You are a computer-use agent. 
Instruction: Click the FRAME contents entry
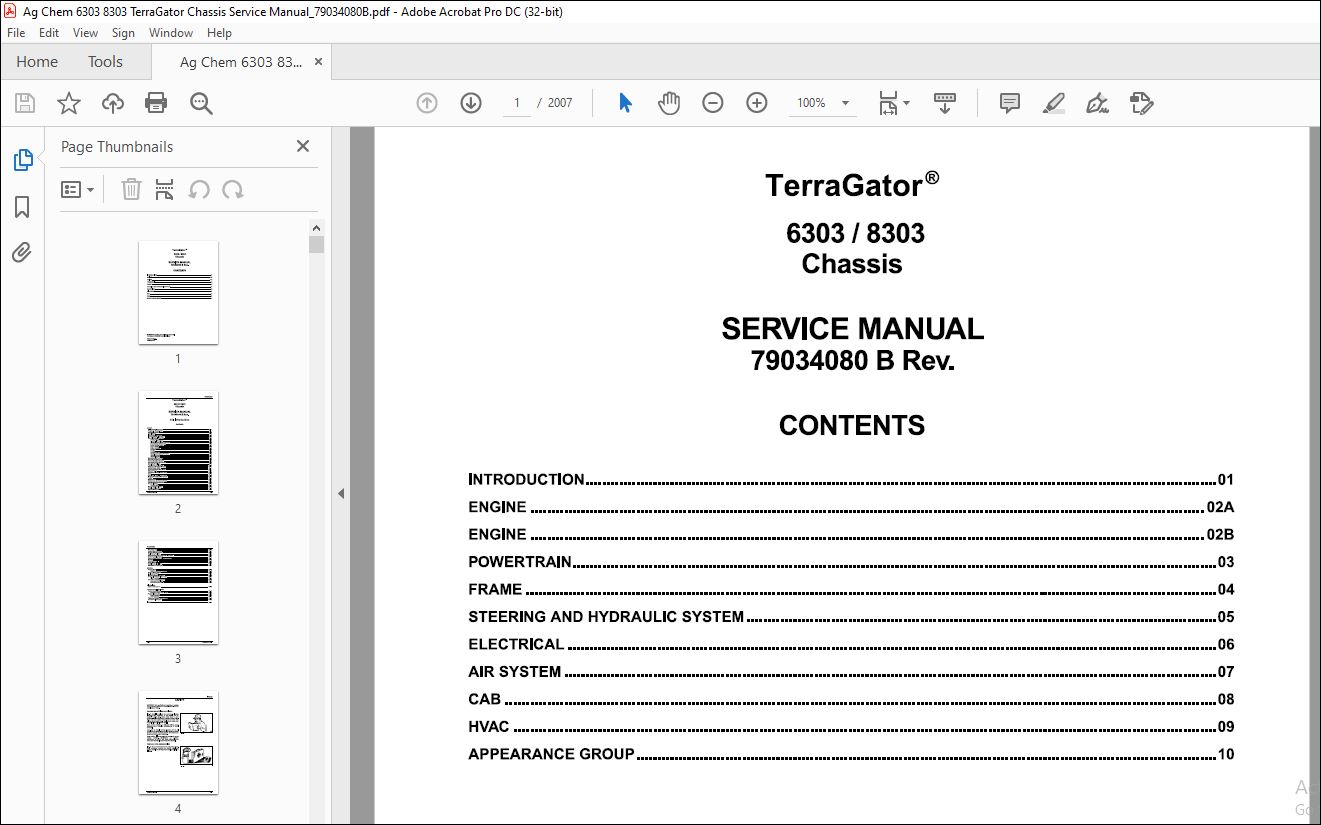(x=851, y=589)
